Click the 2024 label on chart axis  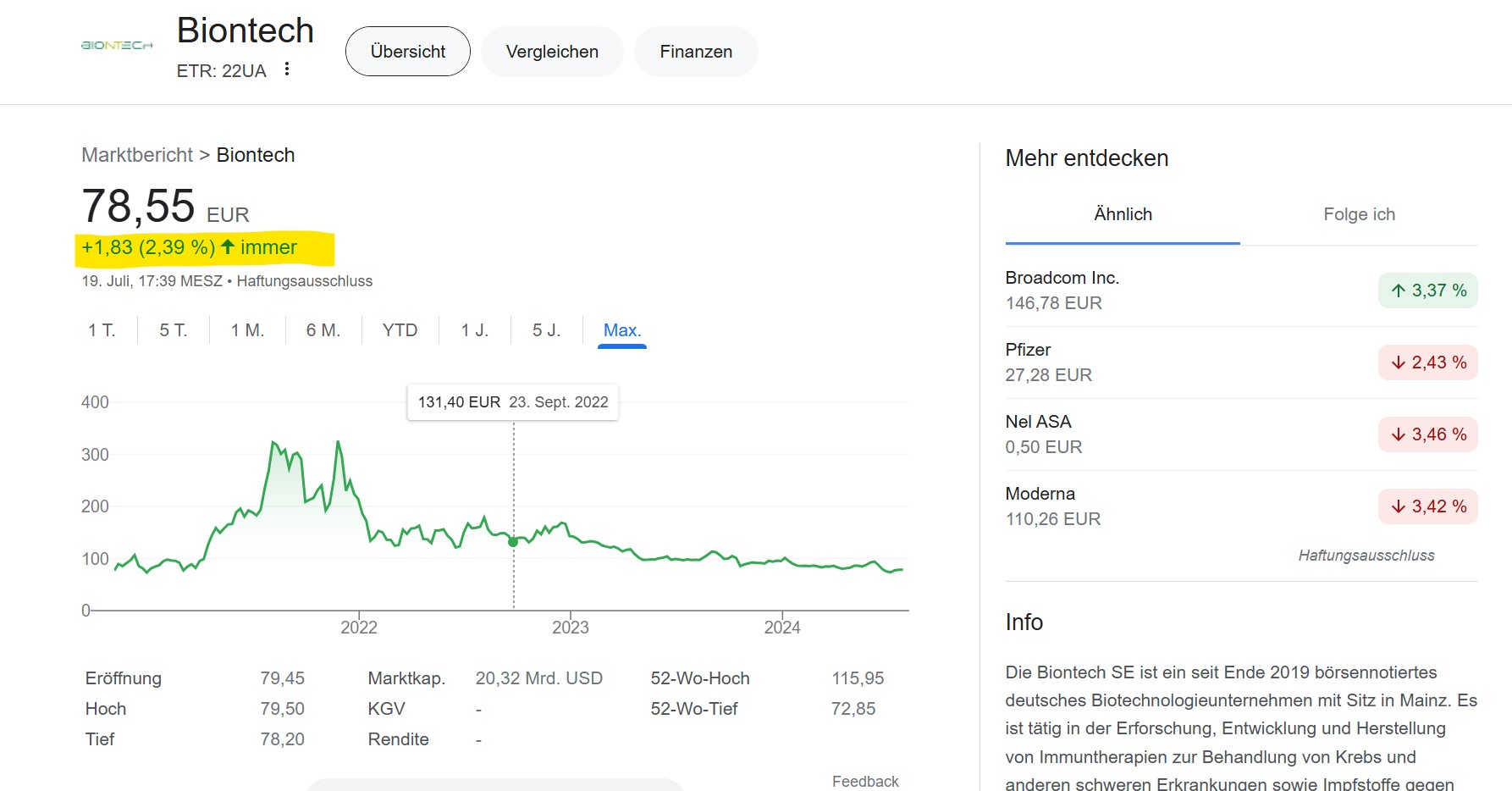point(782,628)
